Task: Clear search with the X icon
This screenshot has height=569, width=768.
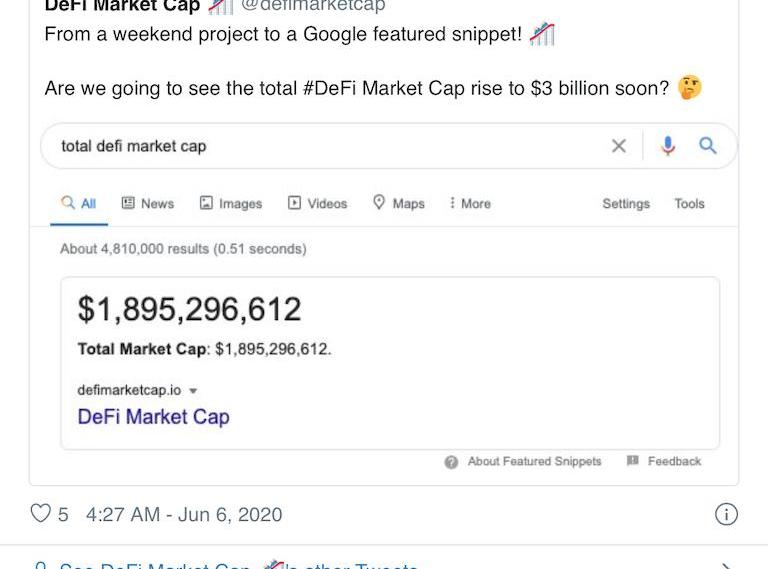Action: coord(619,146)
